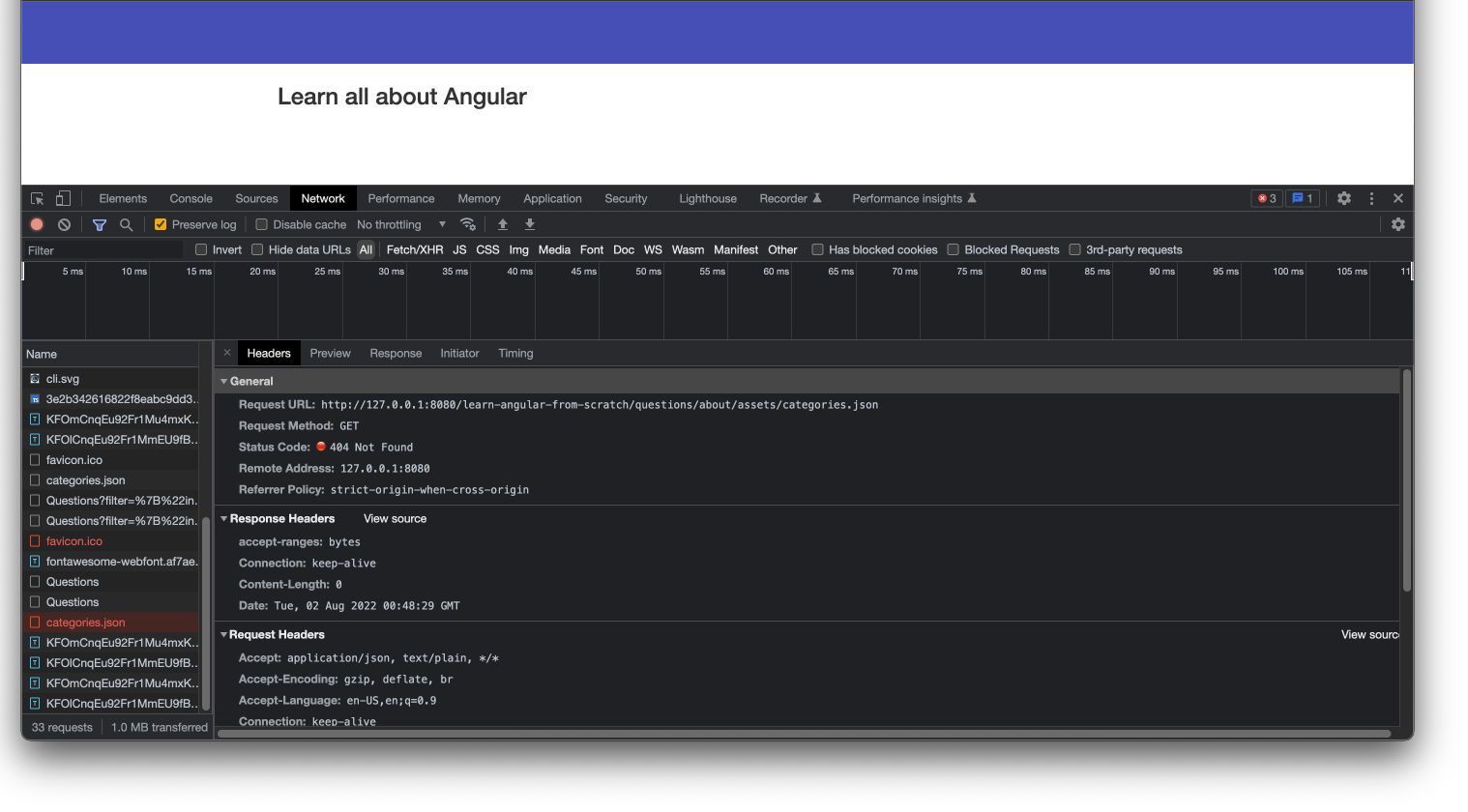This screenshot has width=1468, height=812.
Task: Select the cli.svg request row
Action: [111, 379]
